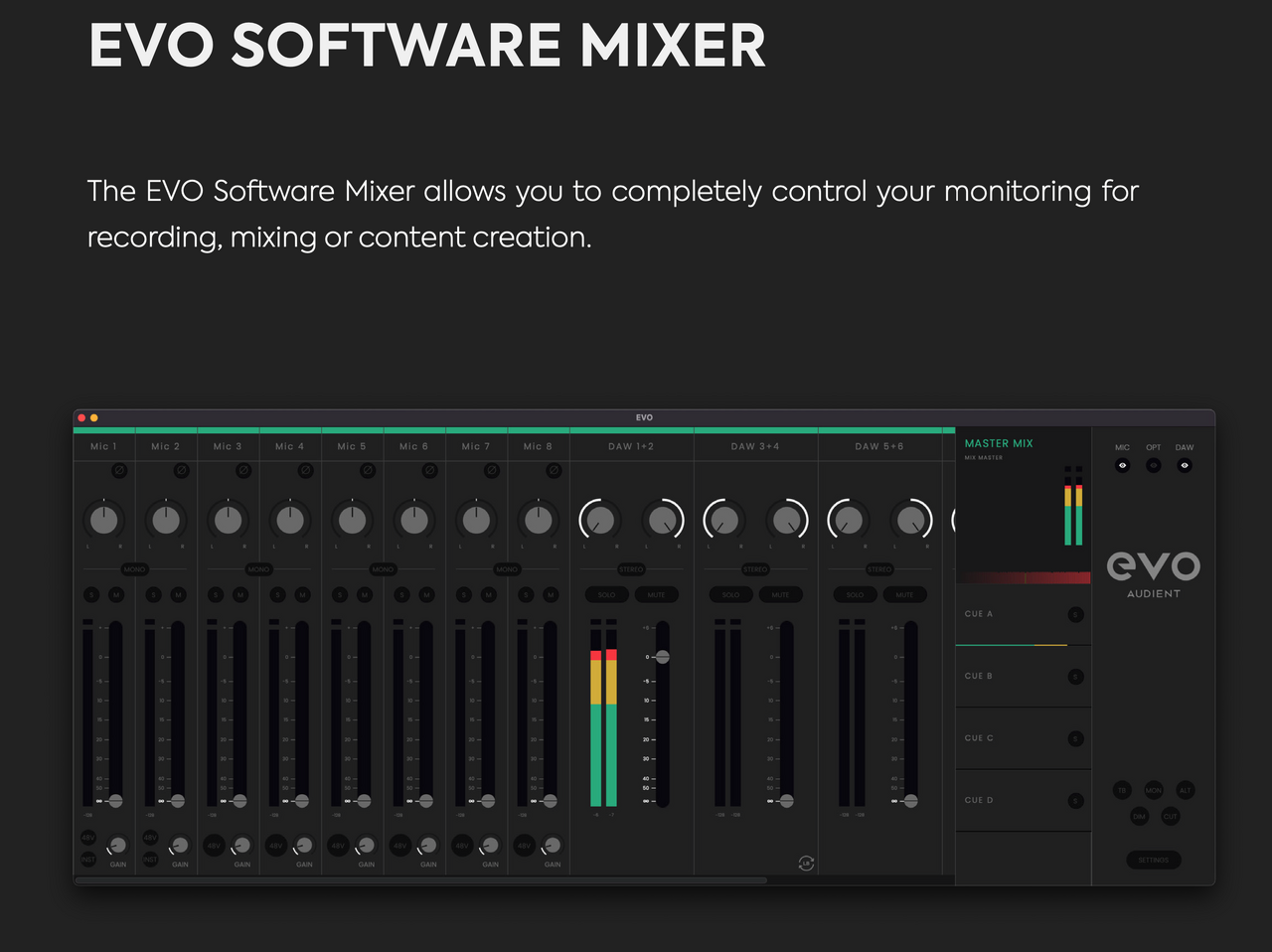Viewport: 1272px width, 952px height.
Task: Mute the DAW 5+6 channel
Action: [x=904, y=594]
